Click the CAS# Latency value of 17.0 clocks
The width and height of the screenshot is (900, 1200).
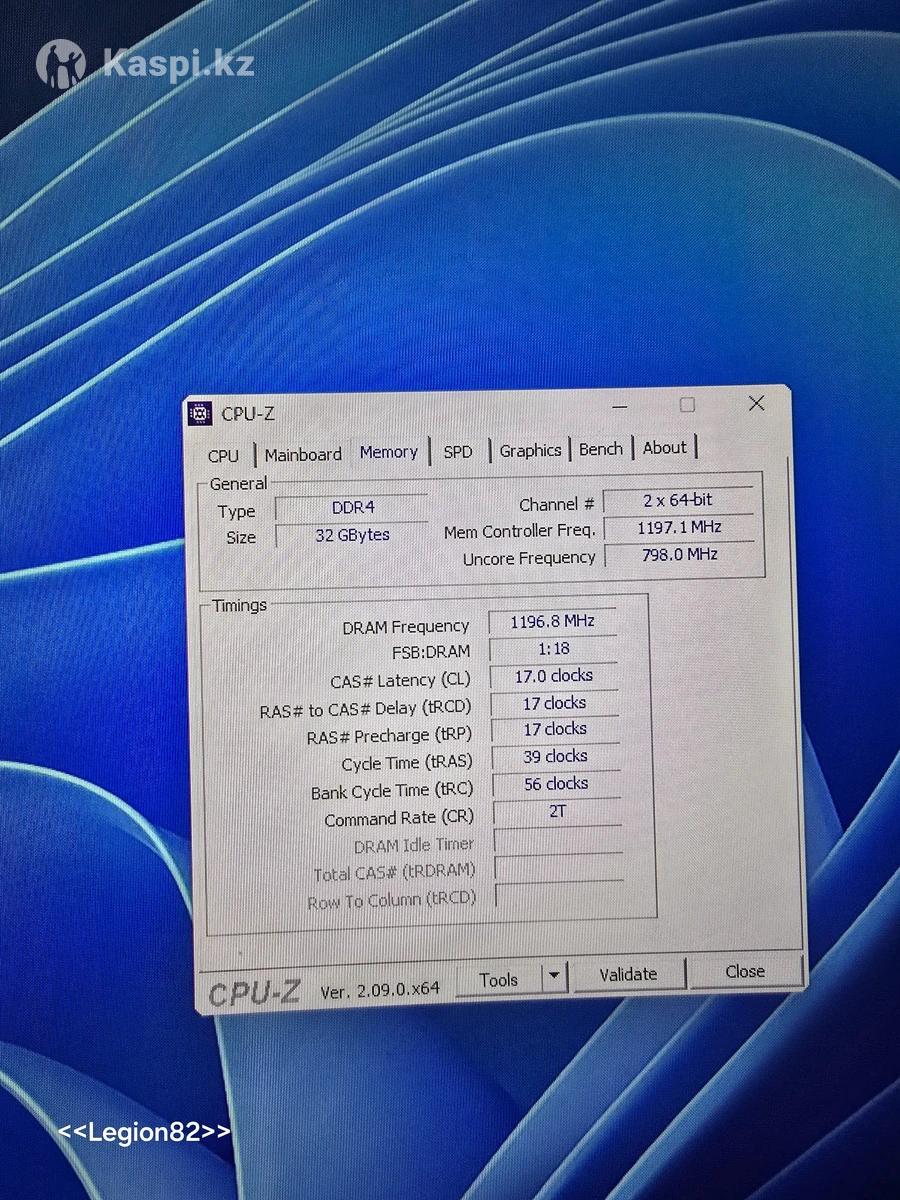click(x=553, y=676)
